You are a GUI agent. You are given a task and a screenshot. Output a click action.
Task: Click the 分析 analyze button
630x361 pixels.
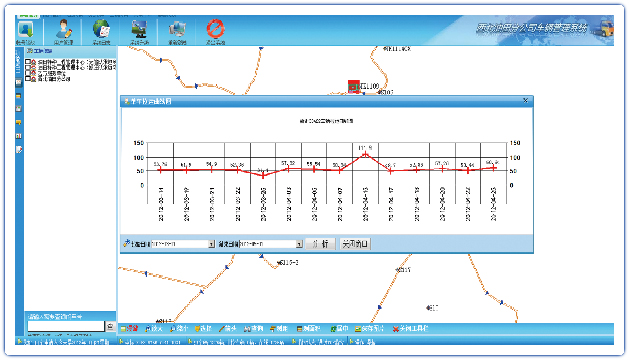320,244
